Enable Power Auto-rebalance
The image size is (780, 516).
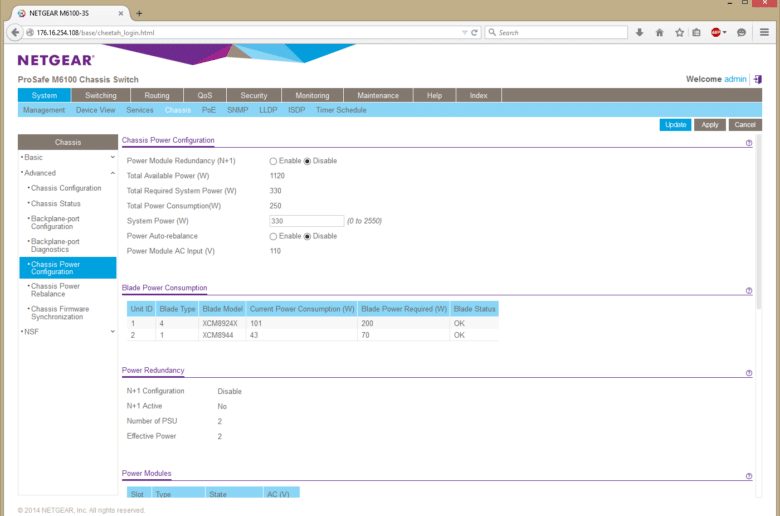273,236
